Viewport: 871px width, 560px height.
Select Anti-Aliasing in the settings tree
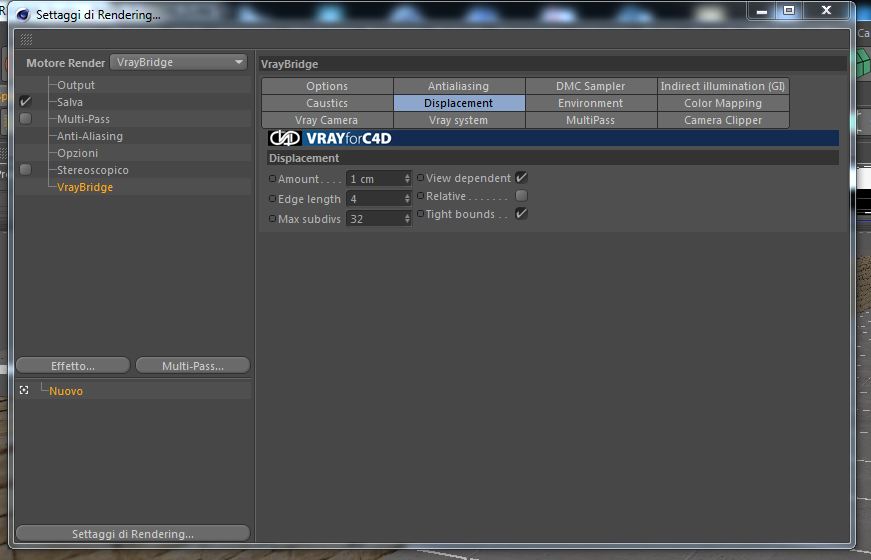(90, 136)
